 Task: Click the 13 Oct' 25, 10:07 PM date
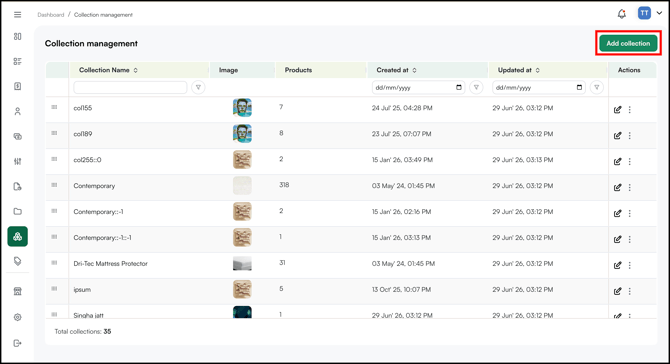pos(402,290)
